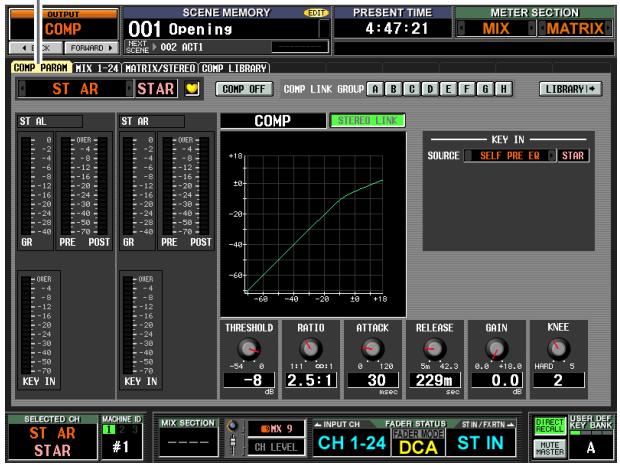Click next scene 002 ACT1
The image size is (620, 465).
point(181,47)
